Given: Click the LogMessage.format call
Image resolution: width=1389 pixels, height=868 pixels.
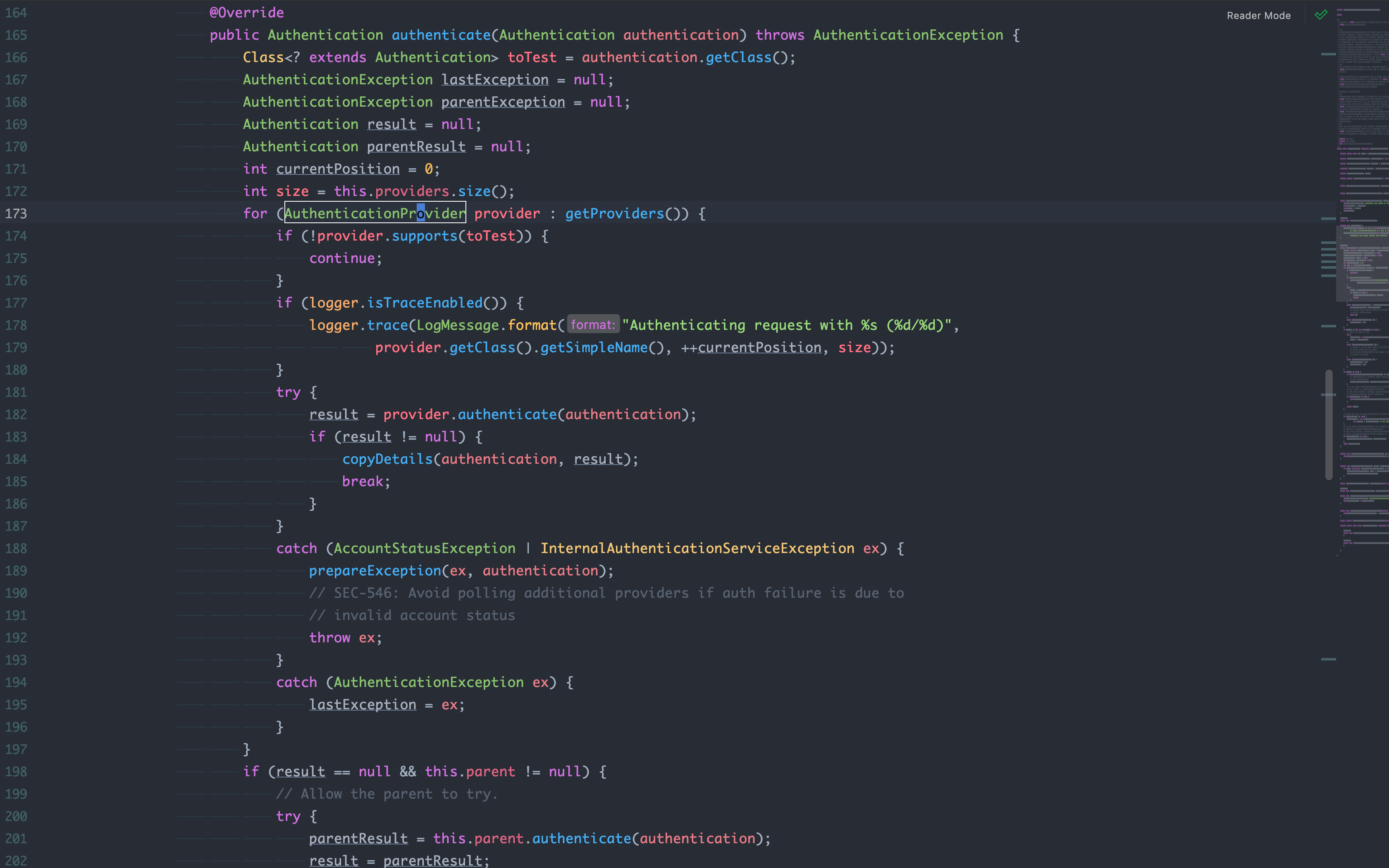Looking at the screenshot, I should pos(488,324).
